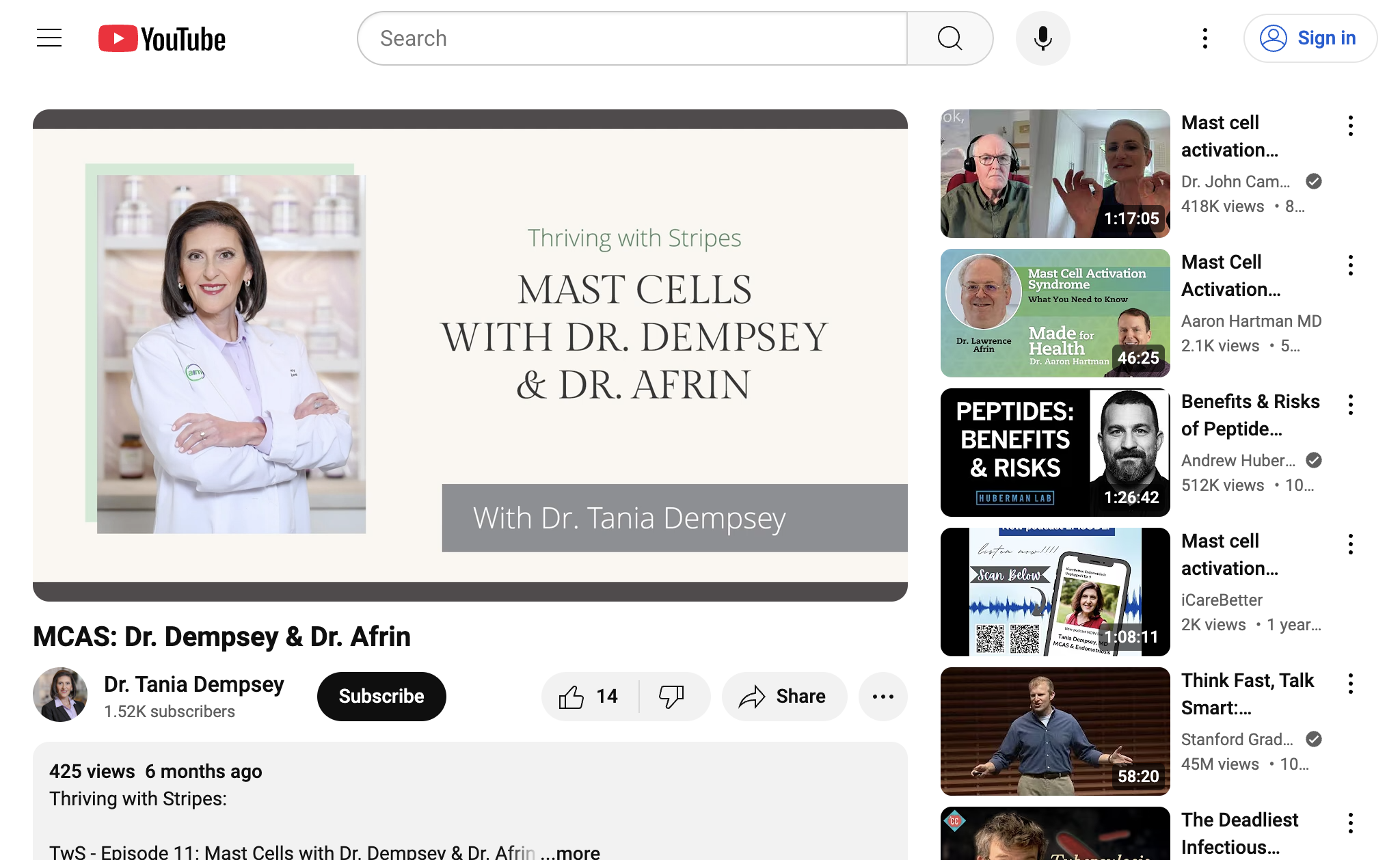Click '2K views' under iCareBetter video
1400x860 pixels.
(x=1213, y=625)
